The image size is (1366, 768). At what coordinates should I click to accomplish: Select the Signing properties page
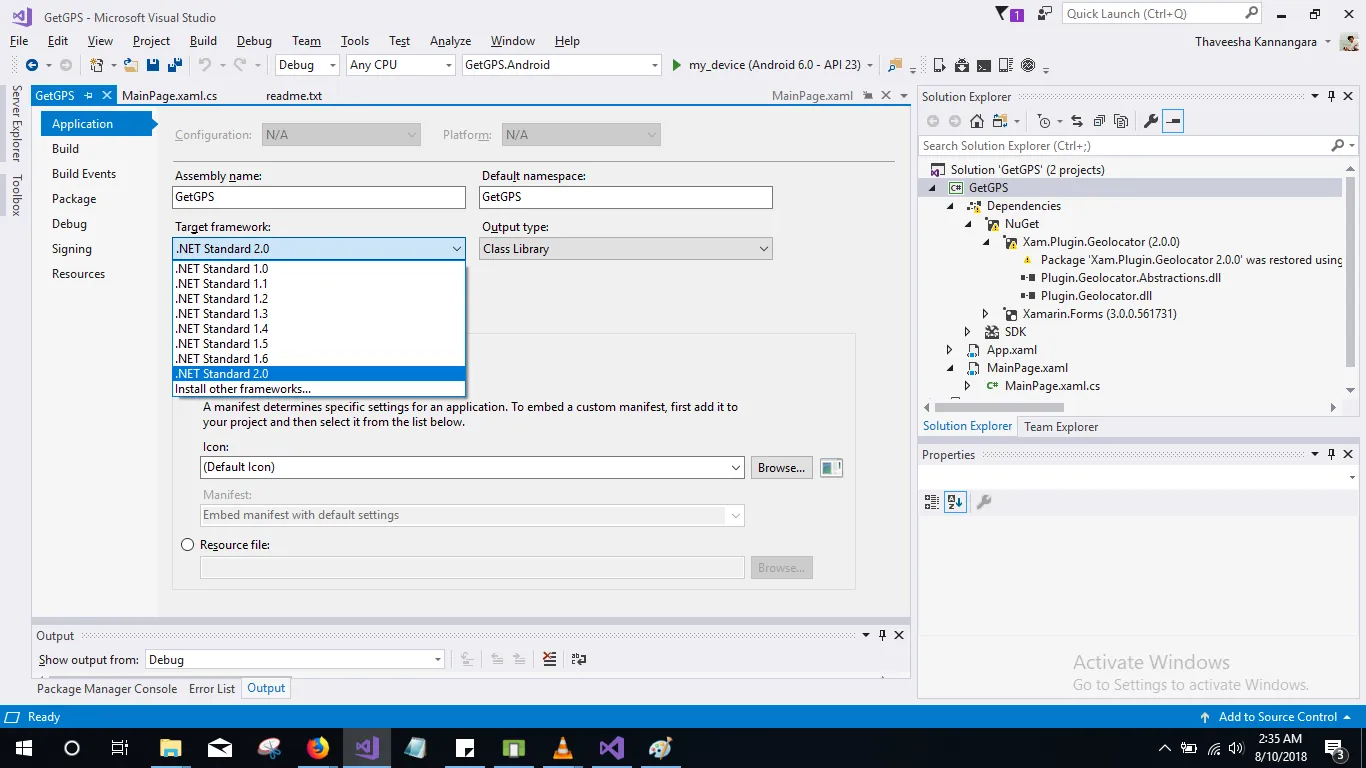click(x=72, y=249)
